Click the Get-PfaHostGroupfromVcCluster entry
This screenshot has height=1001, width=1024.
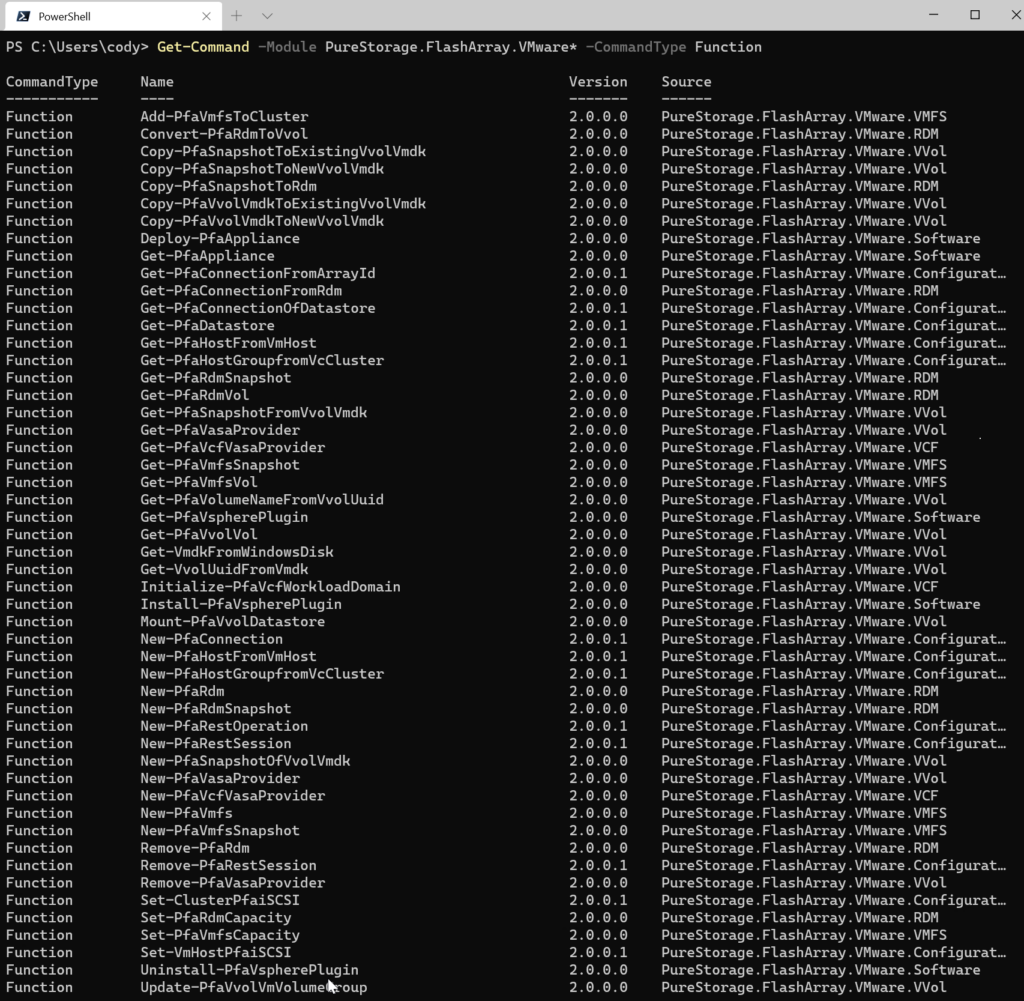pyautogui.click(x=262, y=360)
